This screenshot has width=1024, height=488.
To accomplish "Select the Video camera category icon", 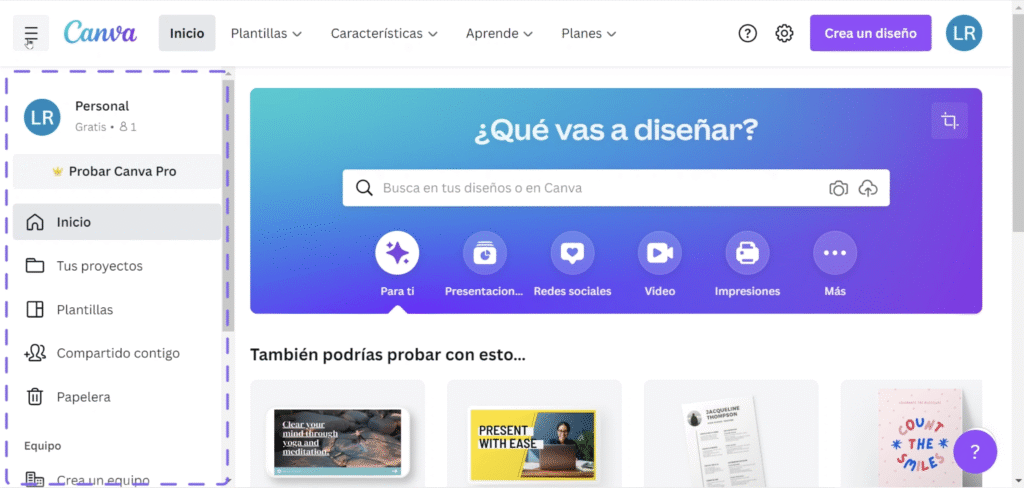I will 659,253.
